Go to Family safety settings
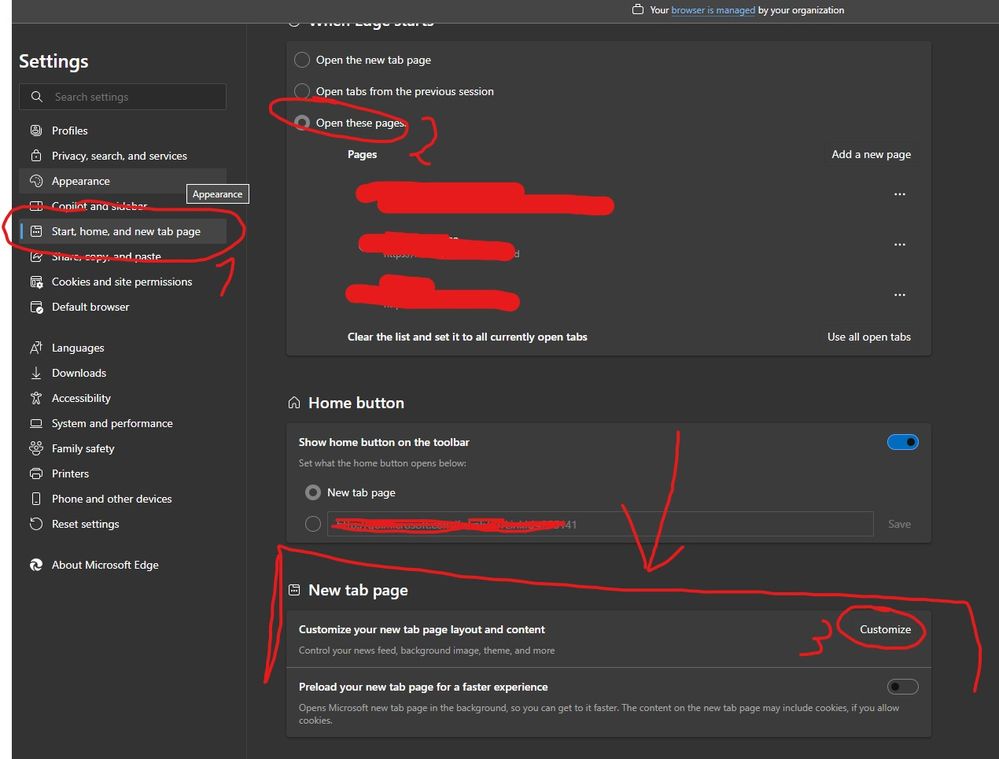 [122, 448]
